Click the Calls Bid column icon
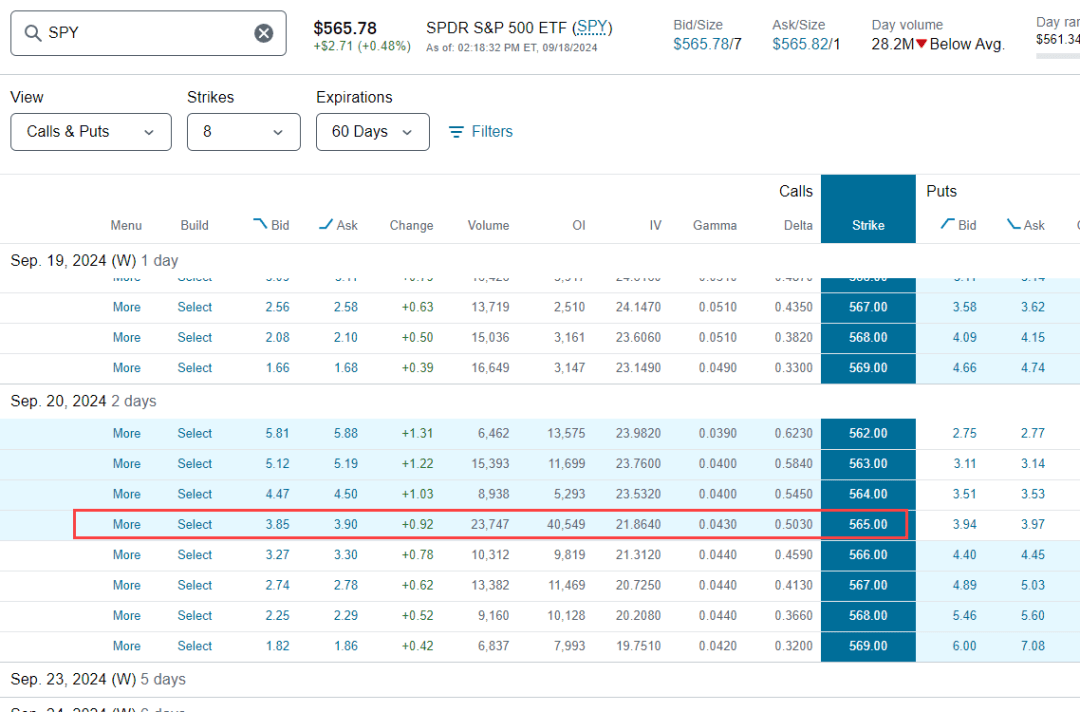The image size is (1080, 712). (x=260, y=223)
